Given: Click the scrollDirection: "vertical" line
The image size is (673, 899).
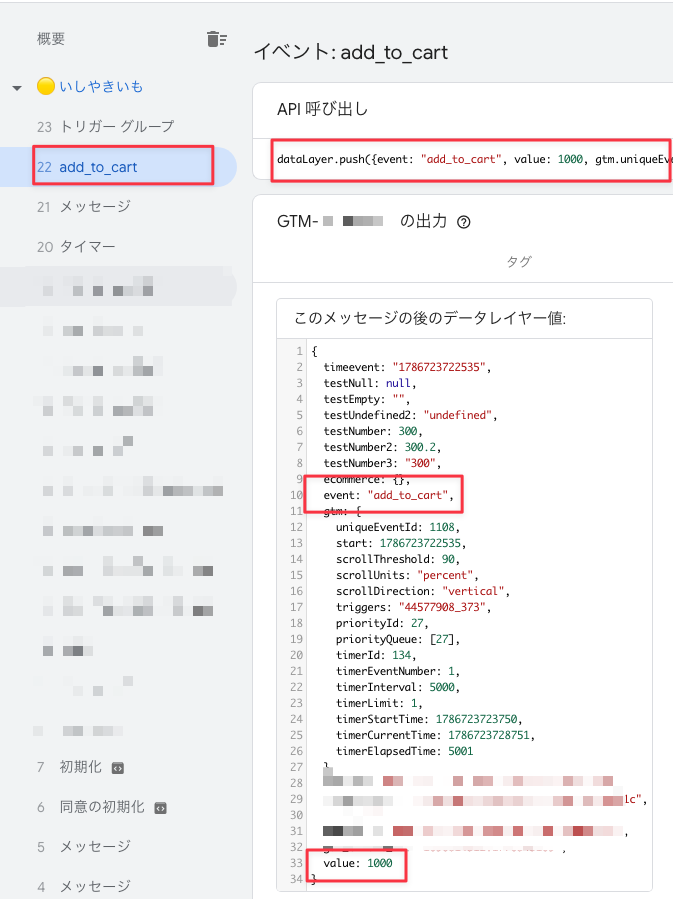Looking at the screenshot, I should coord(422,591).
